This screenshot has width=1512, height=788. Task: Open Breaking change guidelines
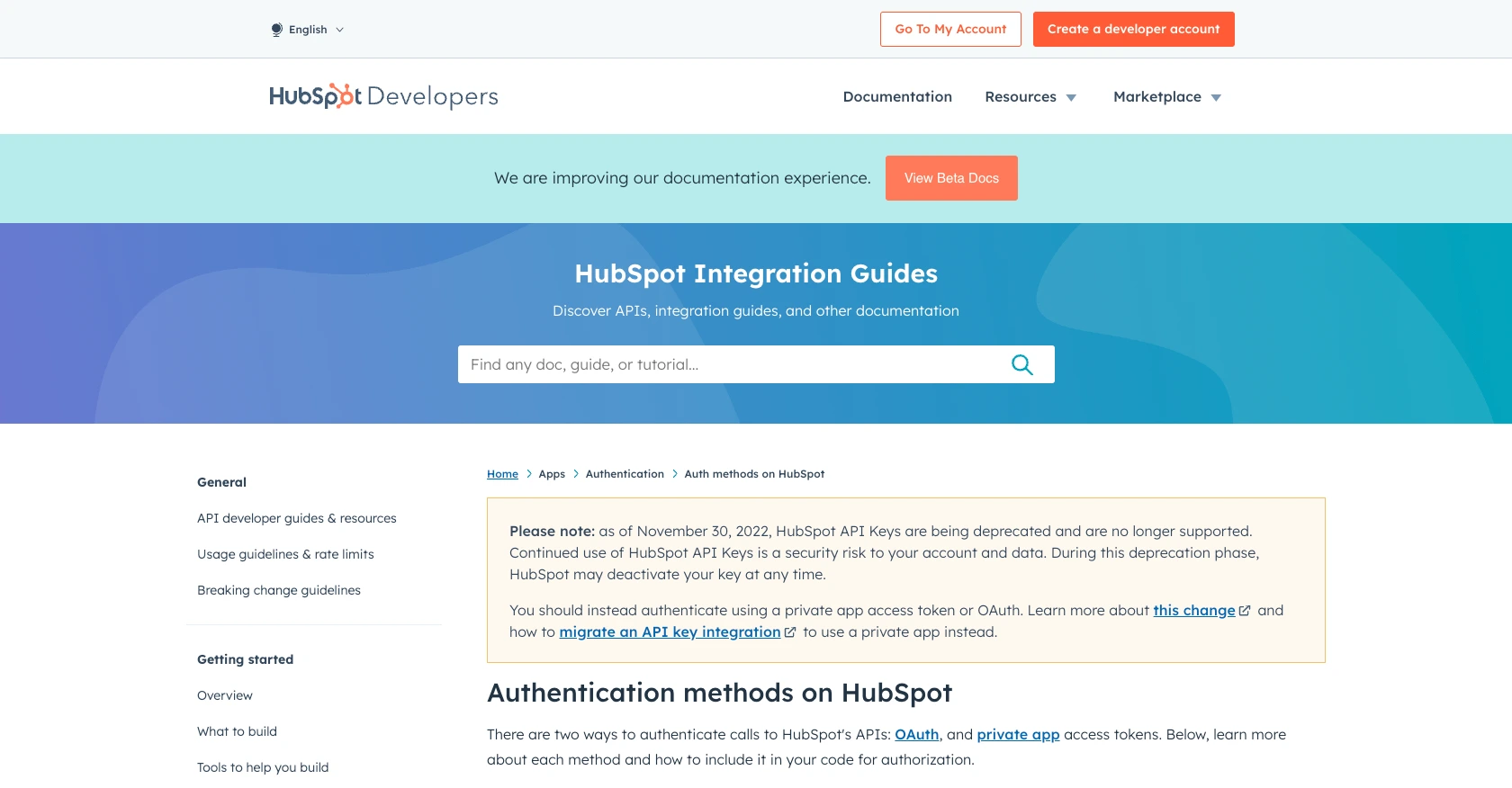tap(279, 590)
